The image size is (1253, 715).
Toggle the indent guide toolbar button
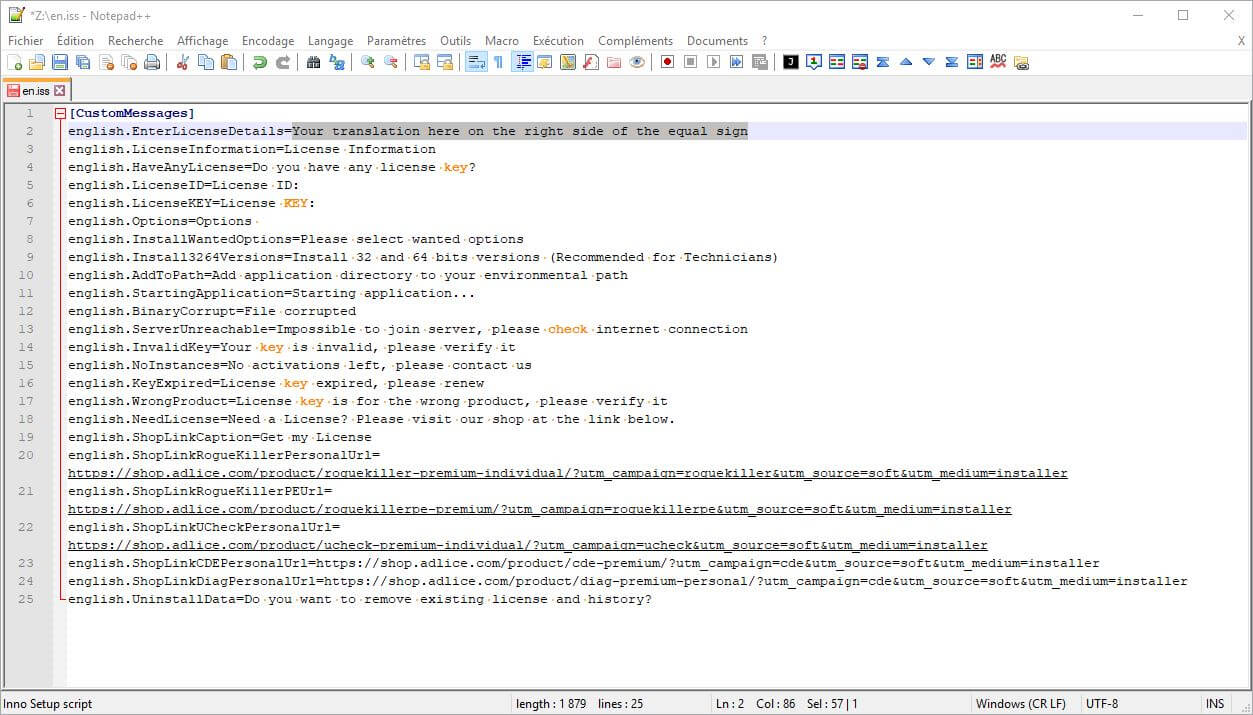coord(522,63)
